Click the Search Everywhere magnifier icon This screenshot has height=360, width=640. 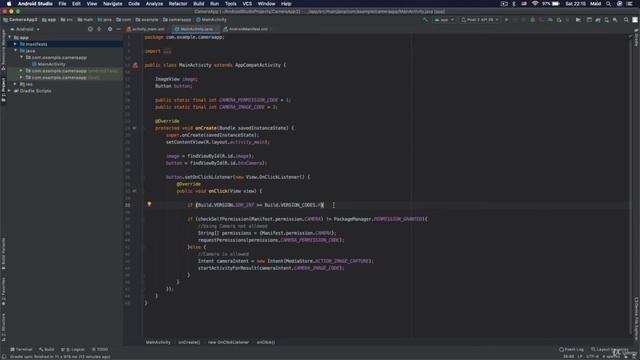[626, 20]
